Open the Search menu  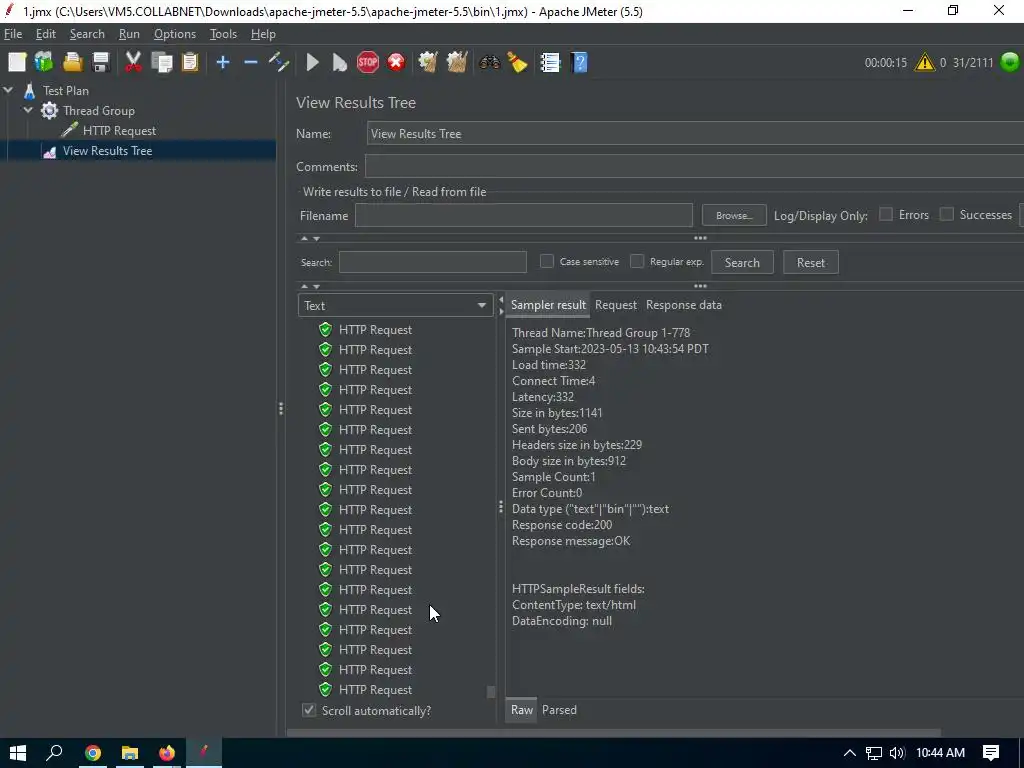coord(87,34)
